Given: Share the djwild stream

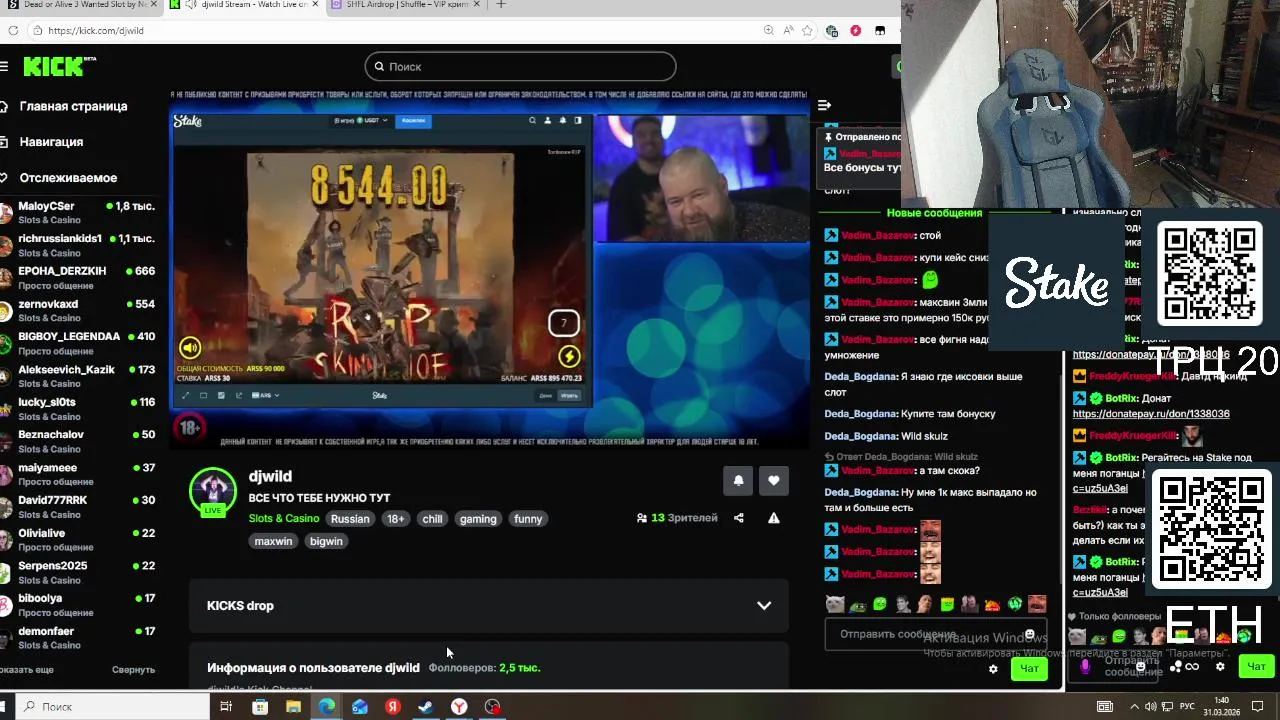Looking at the screenshot, I should click(x=738, y=518).
